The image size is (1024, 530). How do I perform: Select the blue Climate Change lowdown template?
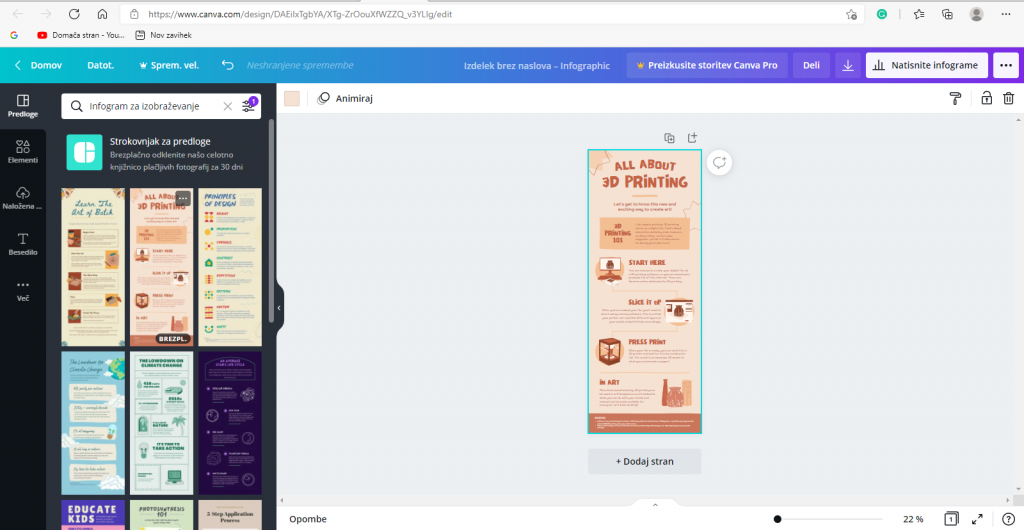point(93,423)
